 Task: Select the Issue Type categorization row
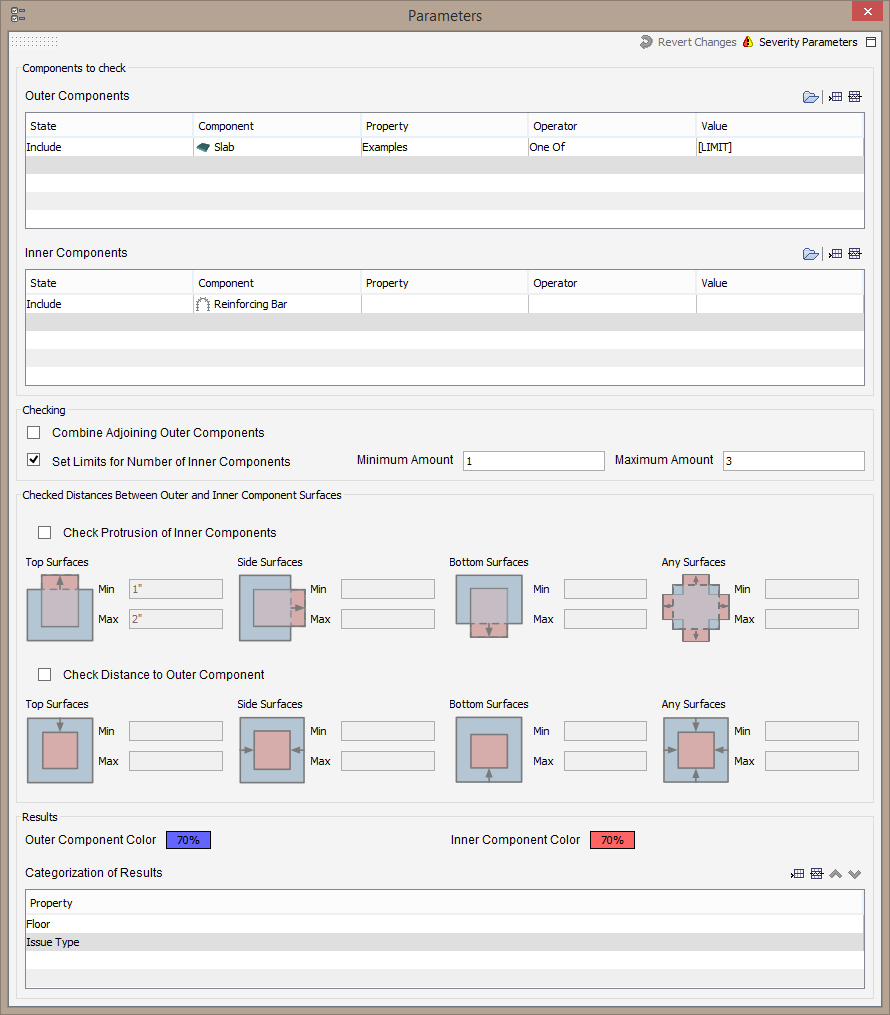(445, 942)
